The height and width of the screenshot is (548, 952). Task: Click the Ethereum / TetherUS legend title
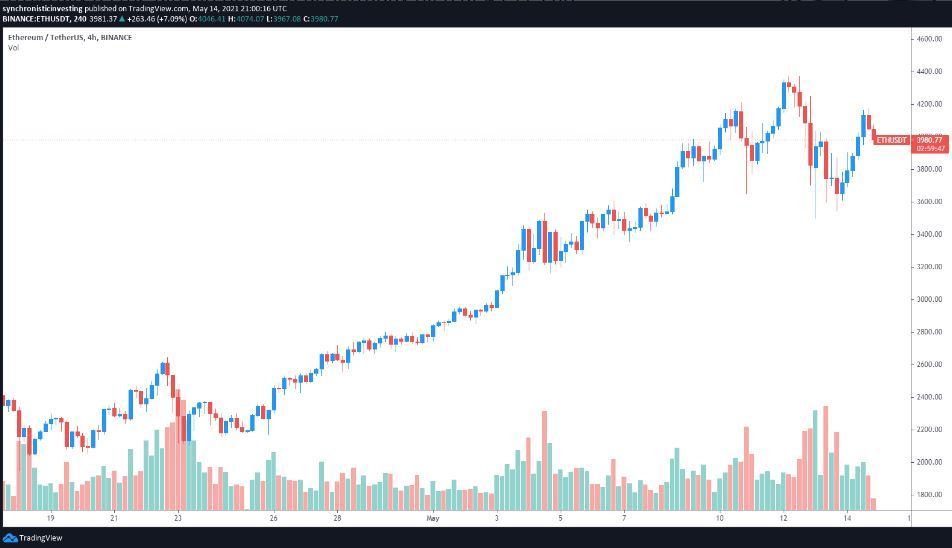(x=69, y=38)
